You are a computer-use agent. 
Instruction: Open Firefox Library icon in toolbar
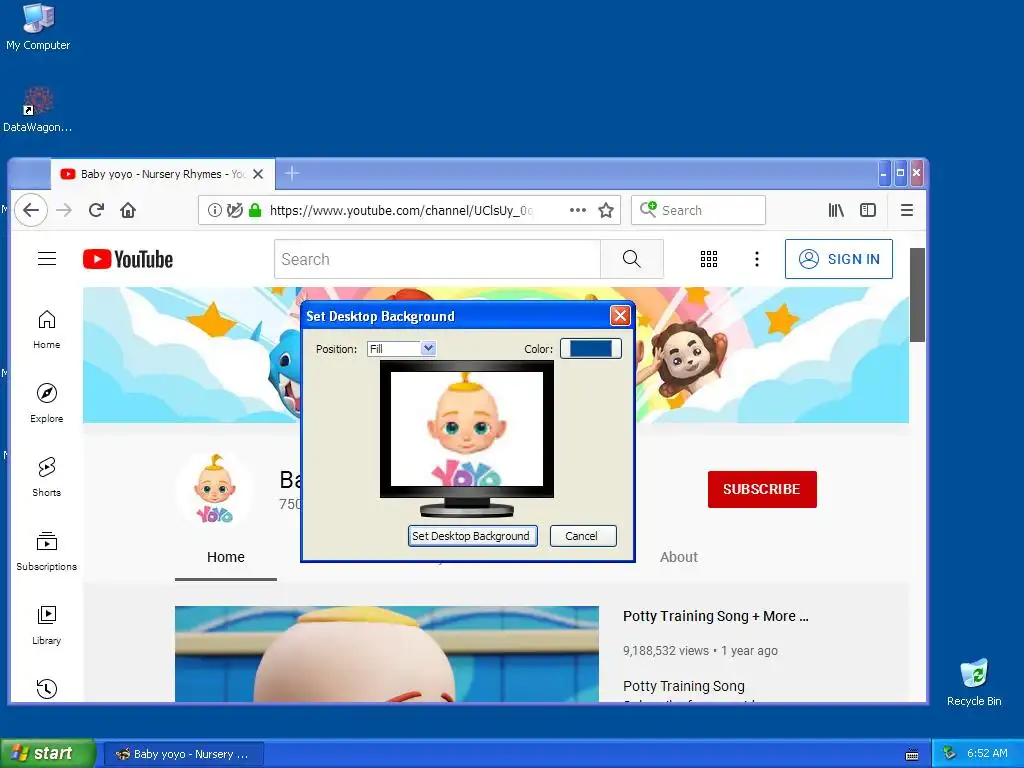point(836,210)
